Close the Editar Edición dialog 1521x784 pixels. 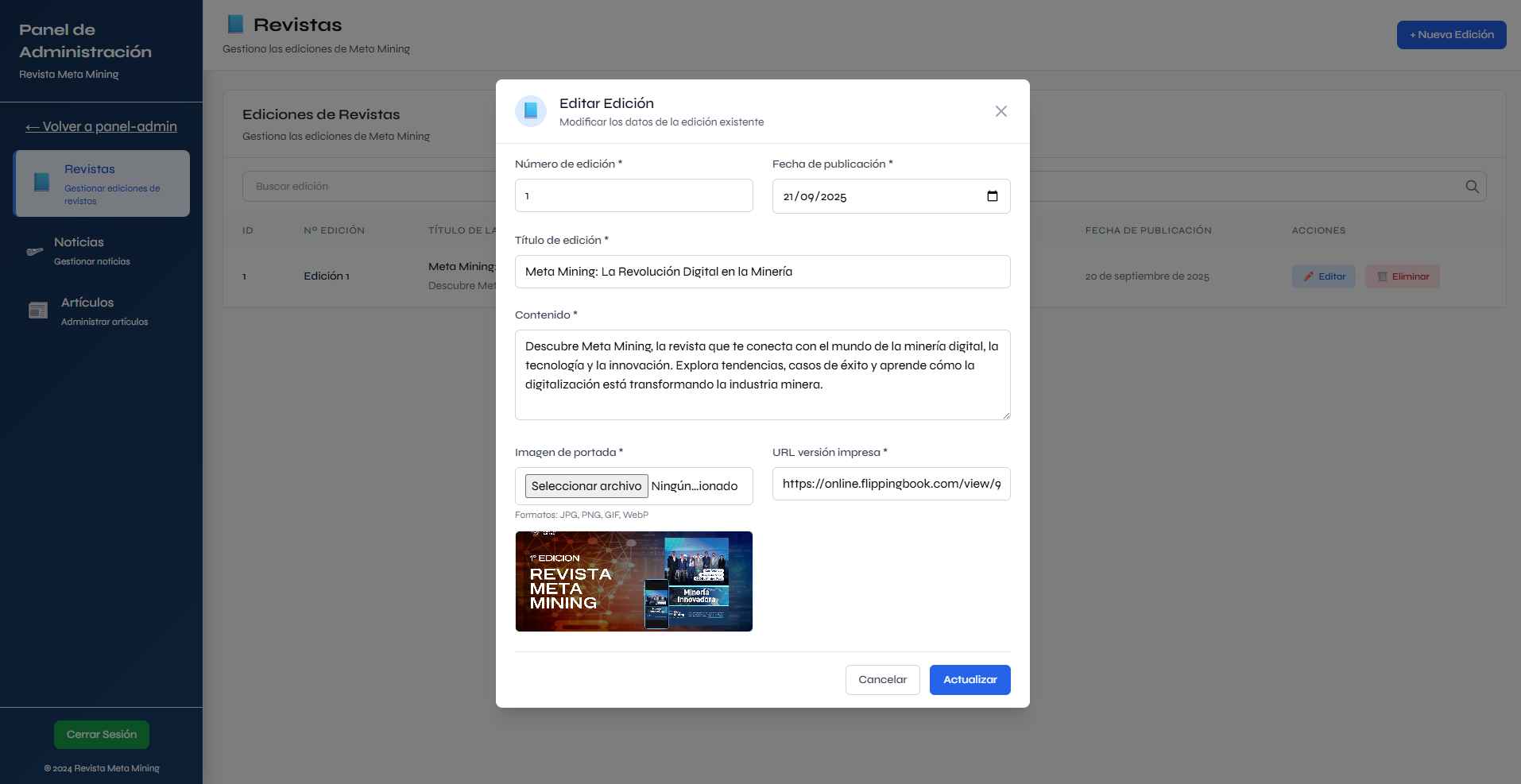pyautogui.click(x=1001, y=111)
